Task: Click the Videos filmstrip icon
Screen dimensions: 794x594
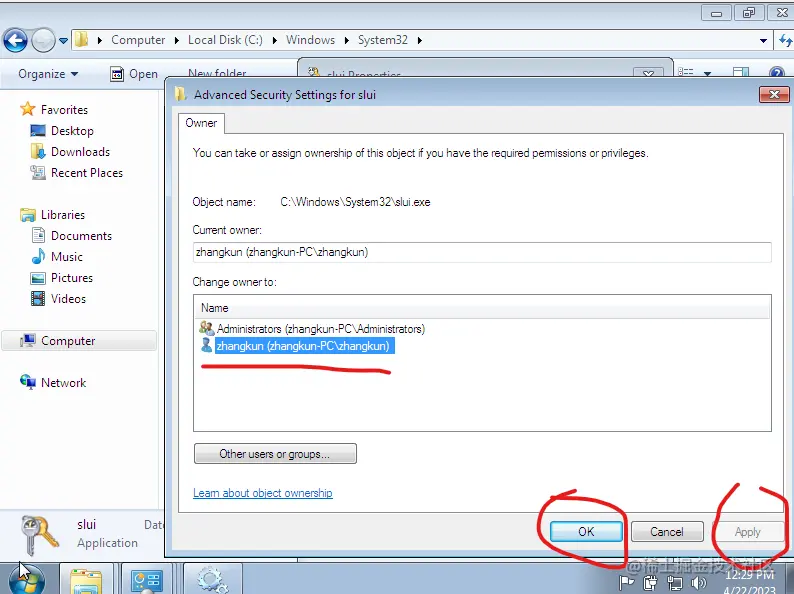Action: point(38,298)
